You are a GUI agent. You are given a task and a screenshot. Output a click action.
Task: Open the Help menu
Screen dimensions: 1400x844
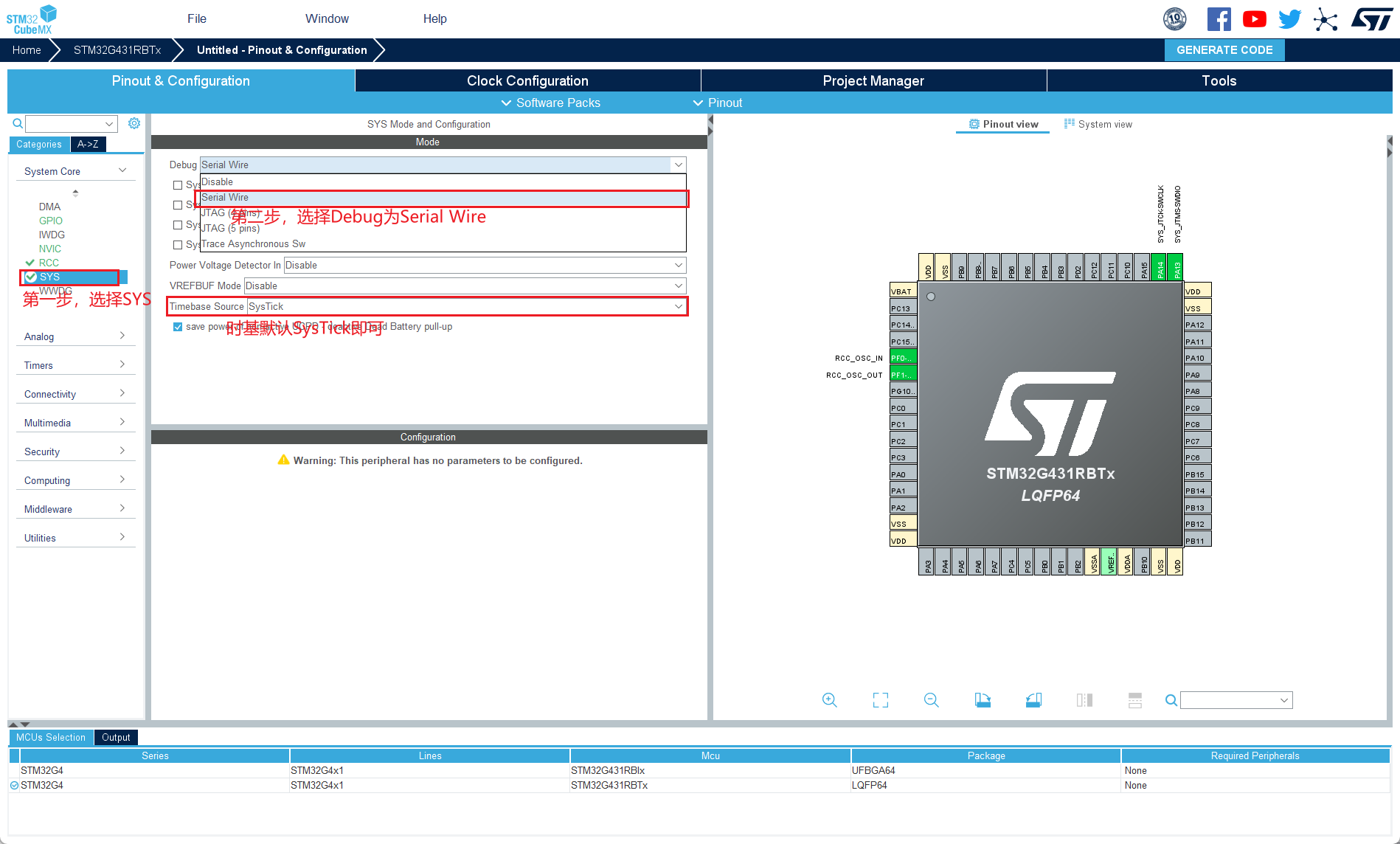(x=434, y=18)
